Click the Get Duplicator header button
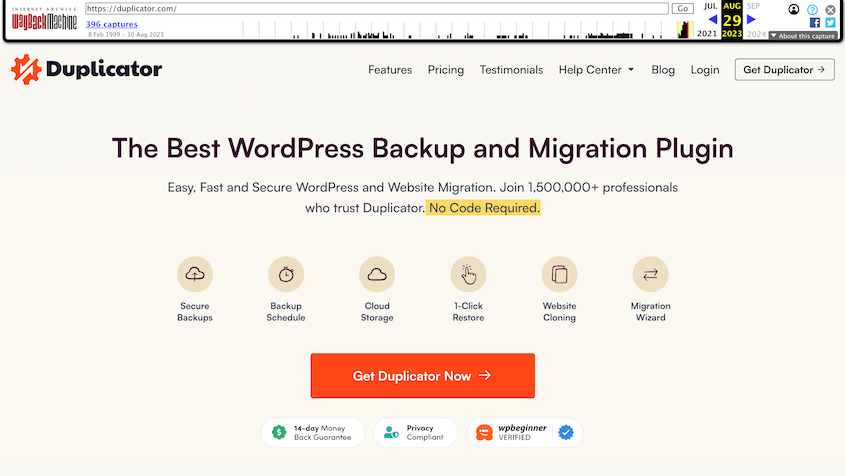The image size is (845, 476). click(785, 70)
